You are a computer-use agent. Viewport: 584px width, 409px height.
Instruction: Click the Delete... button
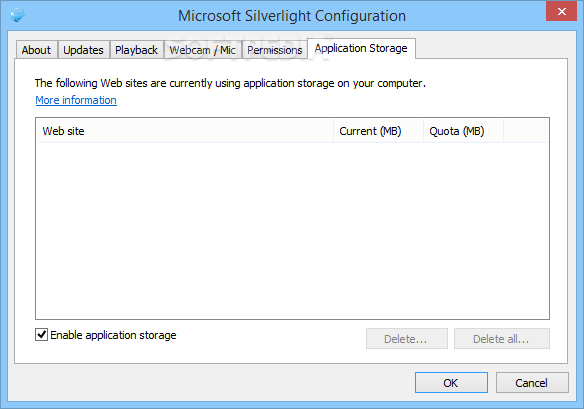point(407,339)
